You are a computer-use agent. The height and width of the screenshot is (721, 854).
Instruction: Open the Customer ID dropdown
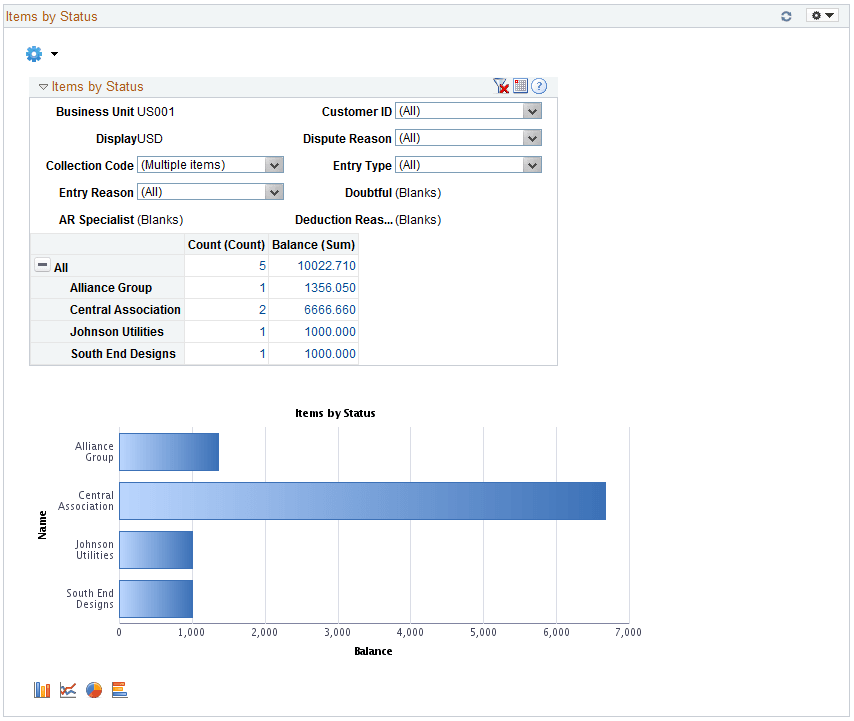click(x=531, y=111)
